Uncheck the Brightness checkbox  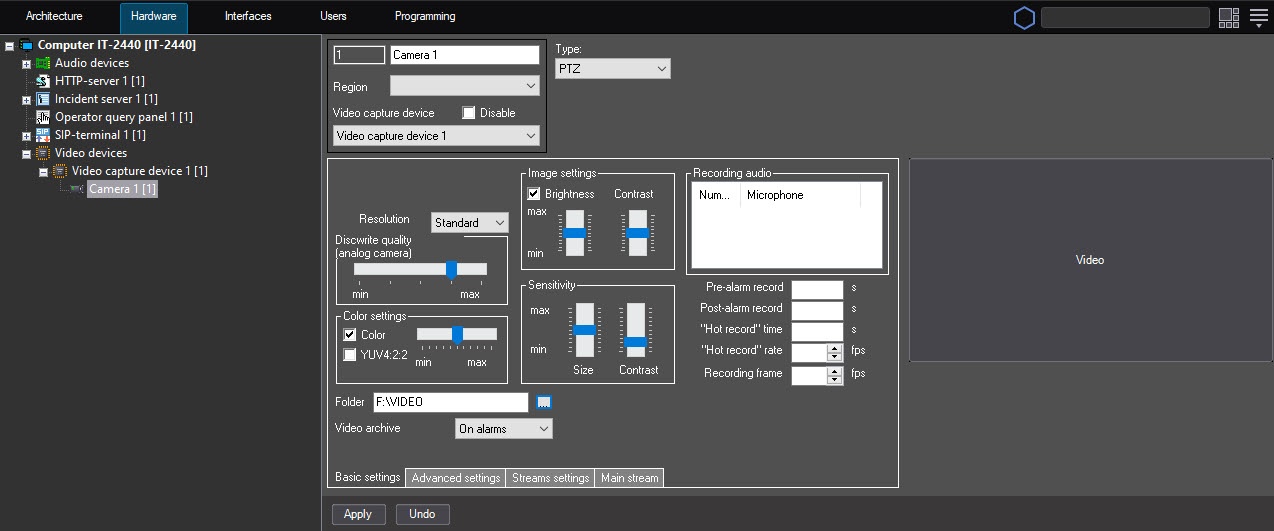(x=534, y=194)
